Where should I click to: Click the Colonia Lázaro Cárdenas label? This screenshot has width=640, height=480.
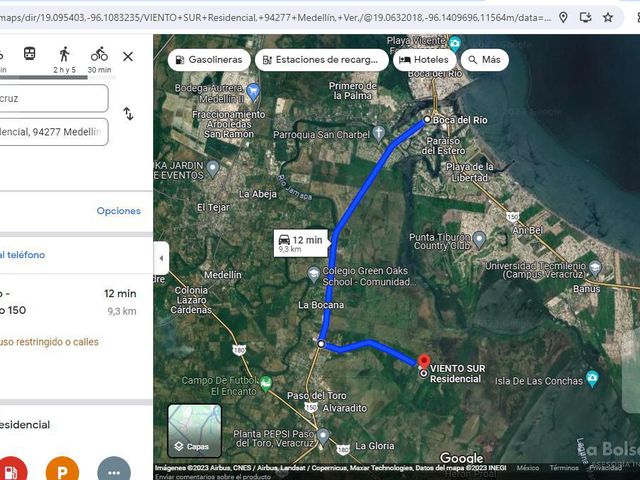coord(191,300)
